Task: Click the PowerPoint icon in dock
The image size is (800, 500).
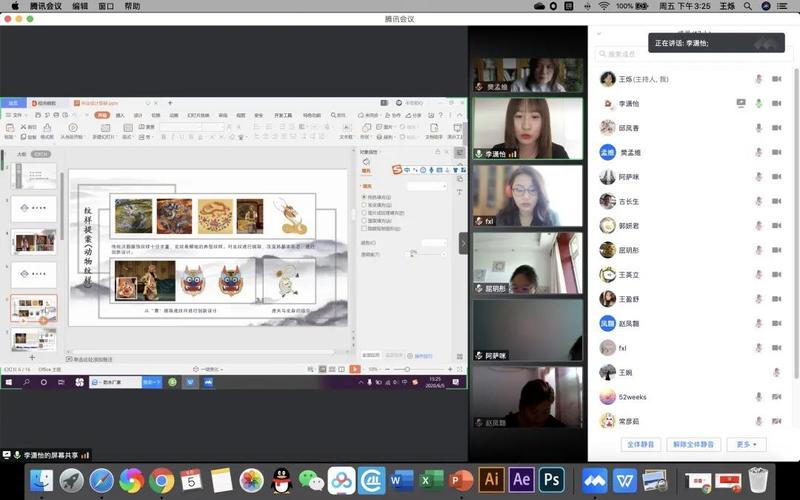Action: click(x=461, y=481)
